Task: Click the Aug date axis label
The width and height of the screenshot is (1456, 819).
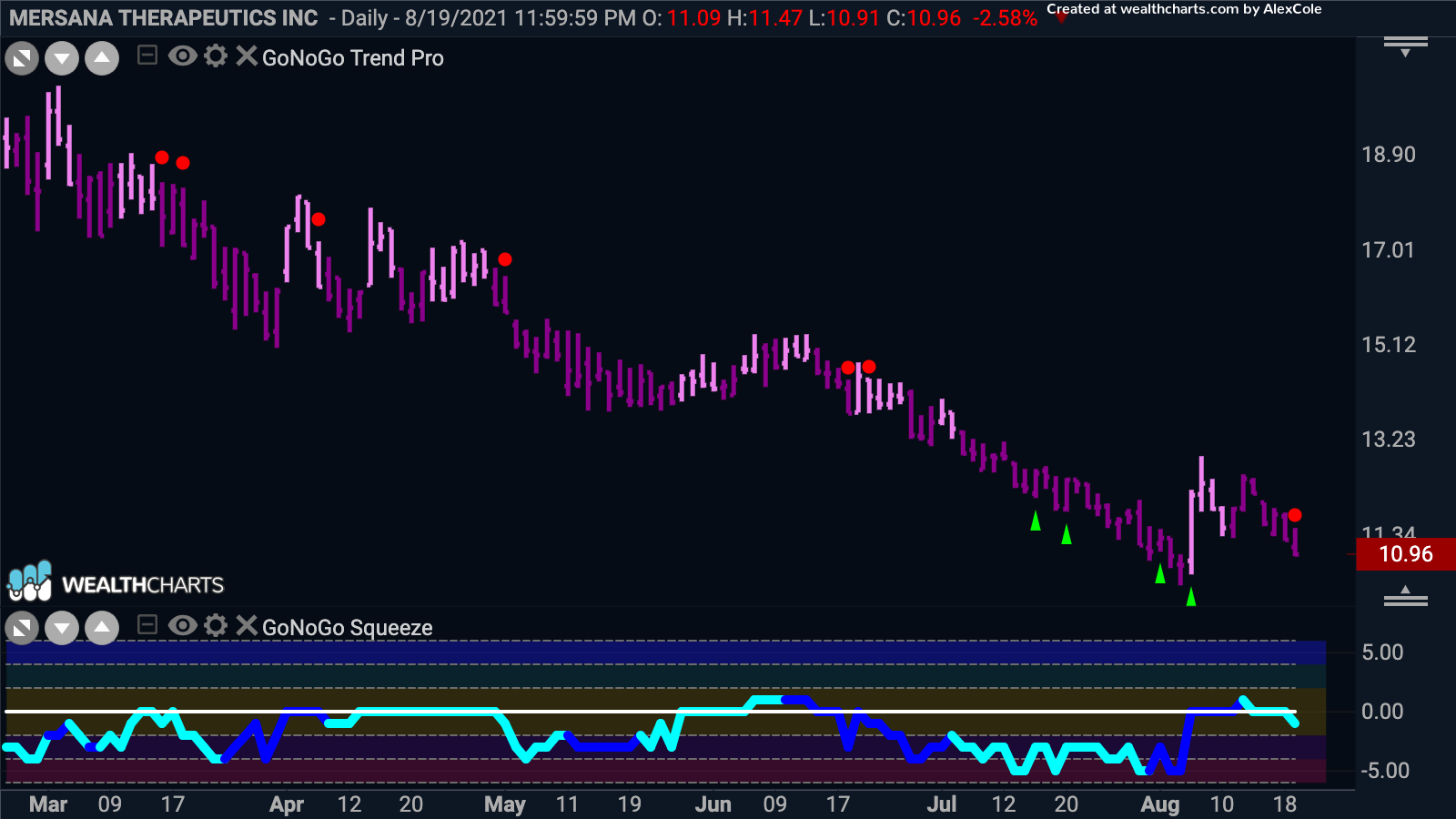Action: pyautogui.click(x=1160, y=804)
